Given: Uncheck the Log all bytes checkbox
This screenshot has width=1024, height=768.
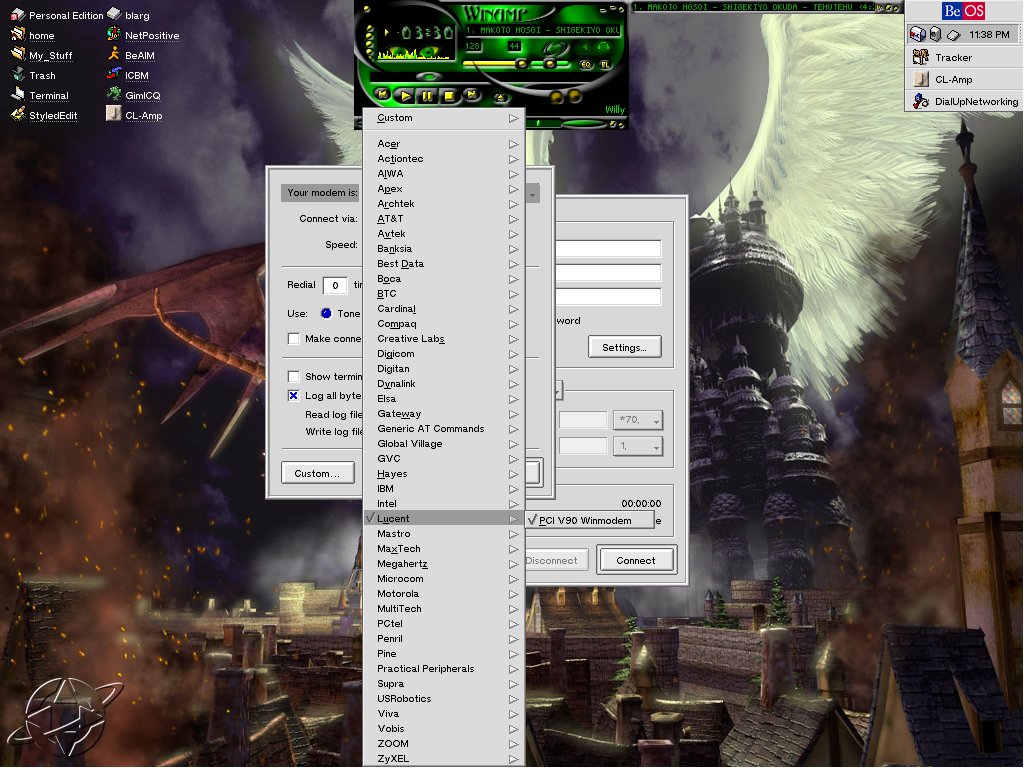Looking at the screenshot, I should (294, 395).
